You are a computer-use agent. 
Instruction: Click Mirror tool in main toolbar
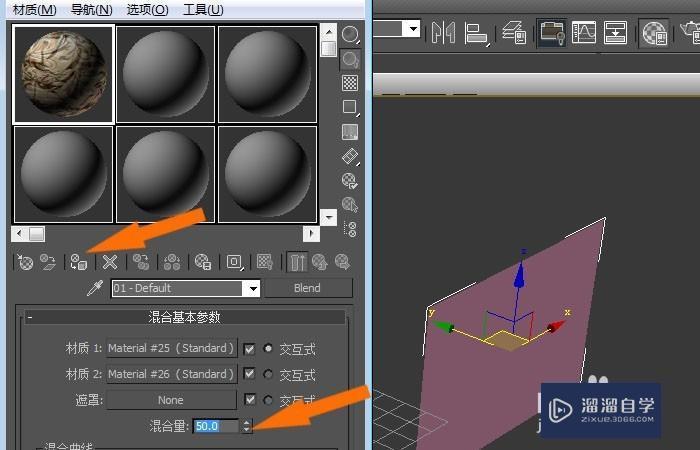(443, 33)
